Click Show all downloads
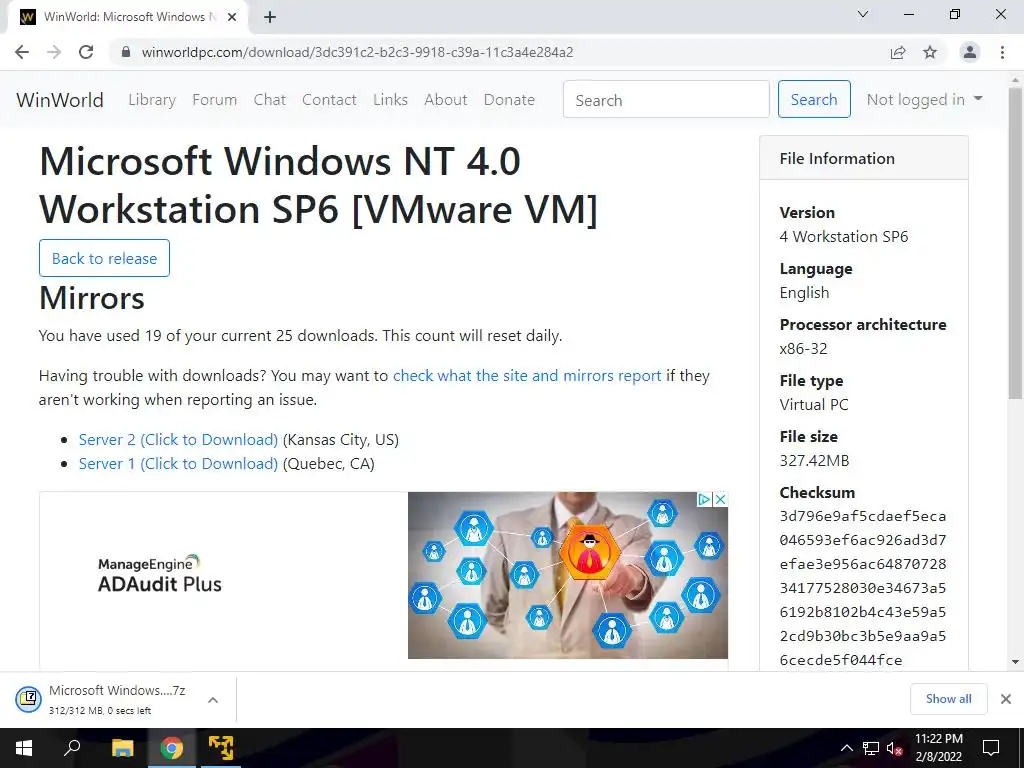The width and height of the screenshot is (1024, 768). (x=948, y=699)
